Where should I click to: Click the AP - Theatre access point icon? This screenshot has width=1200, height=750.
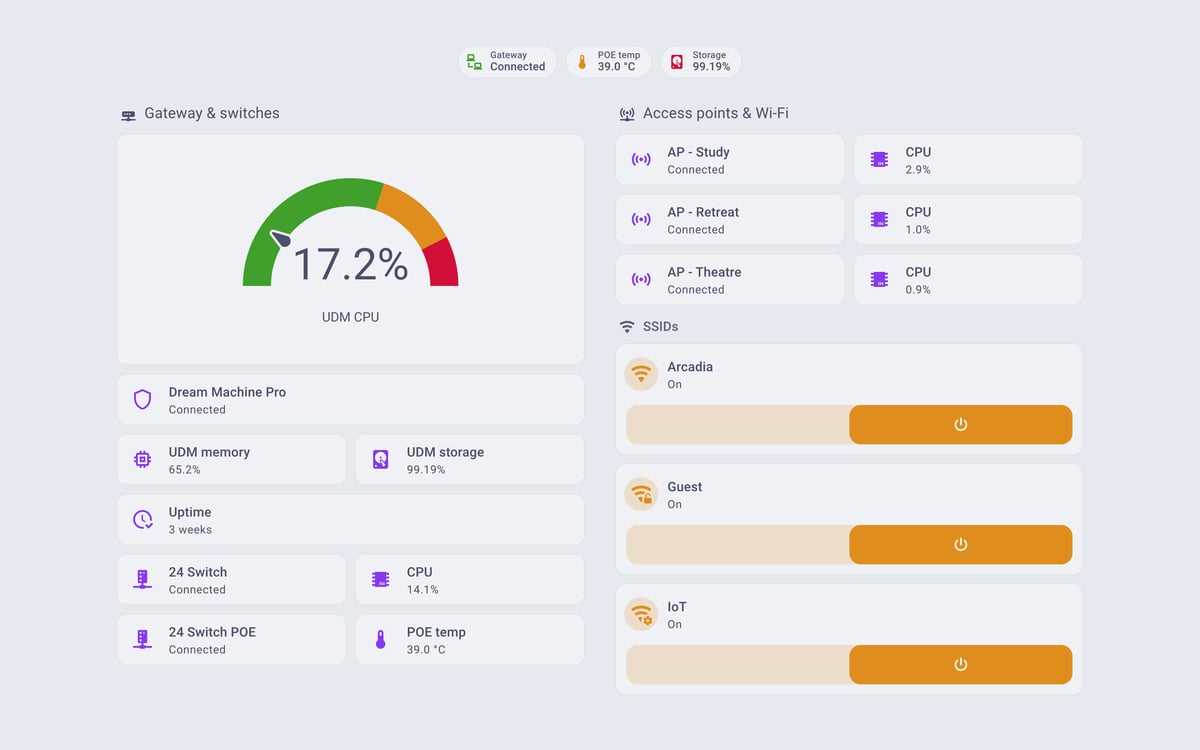coord(641,280)
